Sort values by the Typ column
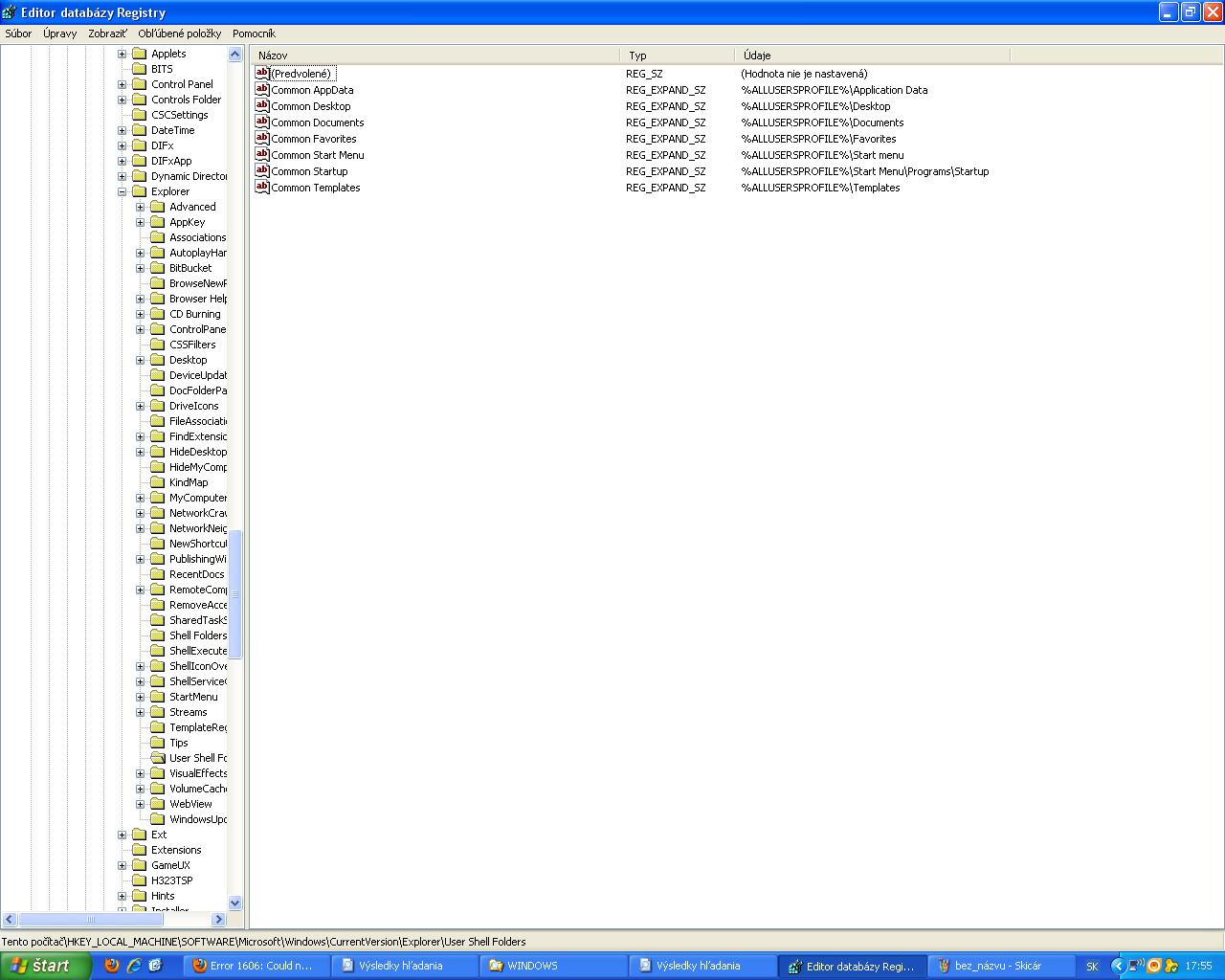The width and height of the screenshot is (1225, 980). pyautogui.click(x=678, y=56)
